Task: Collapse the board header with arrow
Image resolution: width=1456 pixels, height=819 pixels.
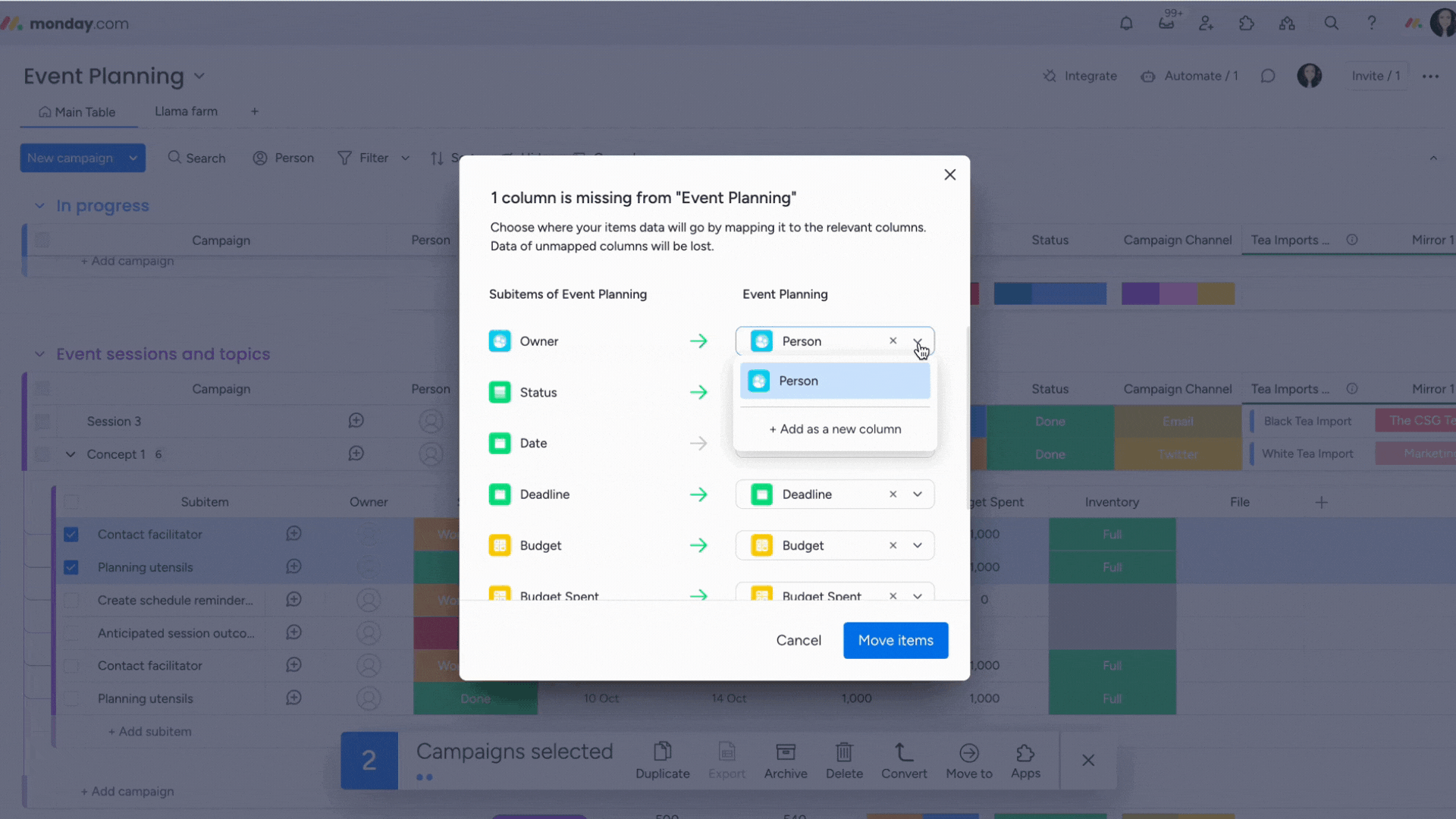Action: pos(1433,158)
